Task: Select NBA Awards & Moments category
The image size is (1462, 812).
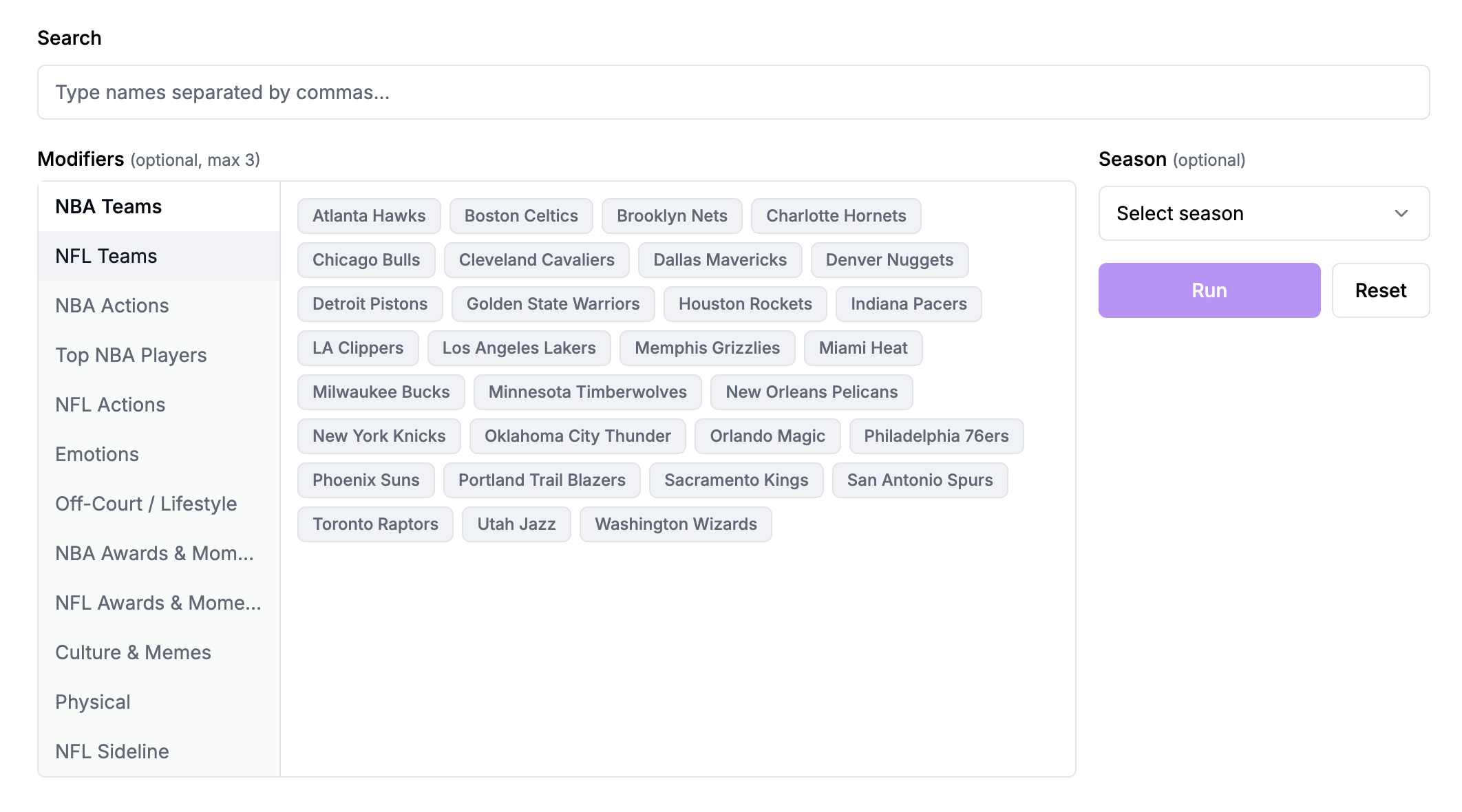Action: (159, 553)
